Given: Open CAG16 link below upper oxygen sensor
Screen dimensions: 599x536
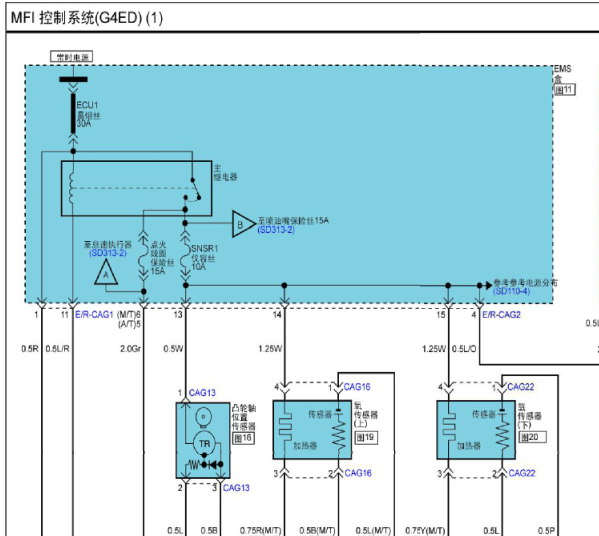Looking at the screenshot, I should point(358,473).
